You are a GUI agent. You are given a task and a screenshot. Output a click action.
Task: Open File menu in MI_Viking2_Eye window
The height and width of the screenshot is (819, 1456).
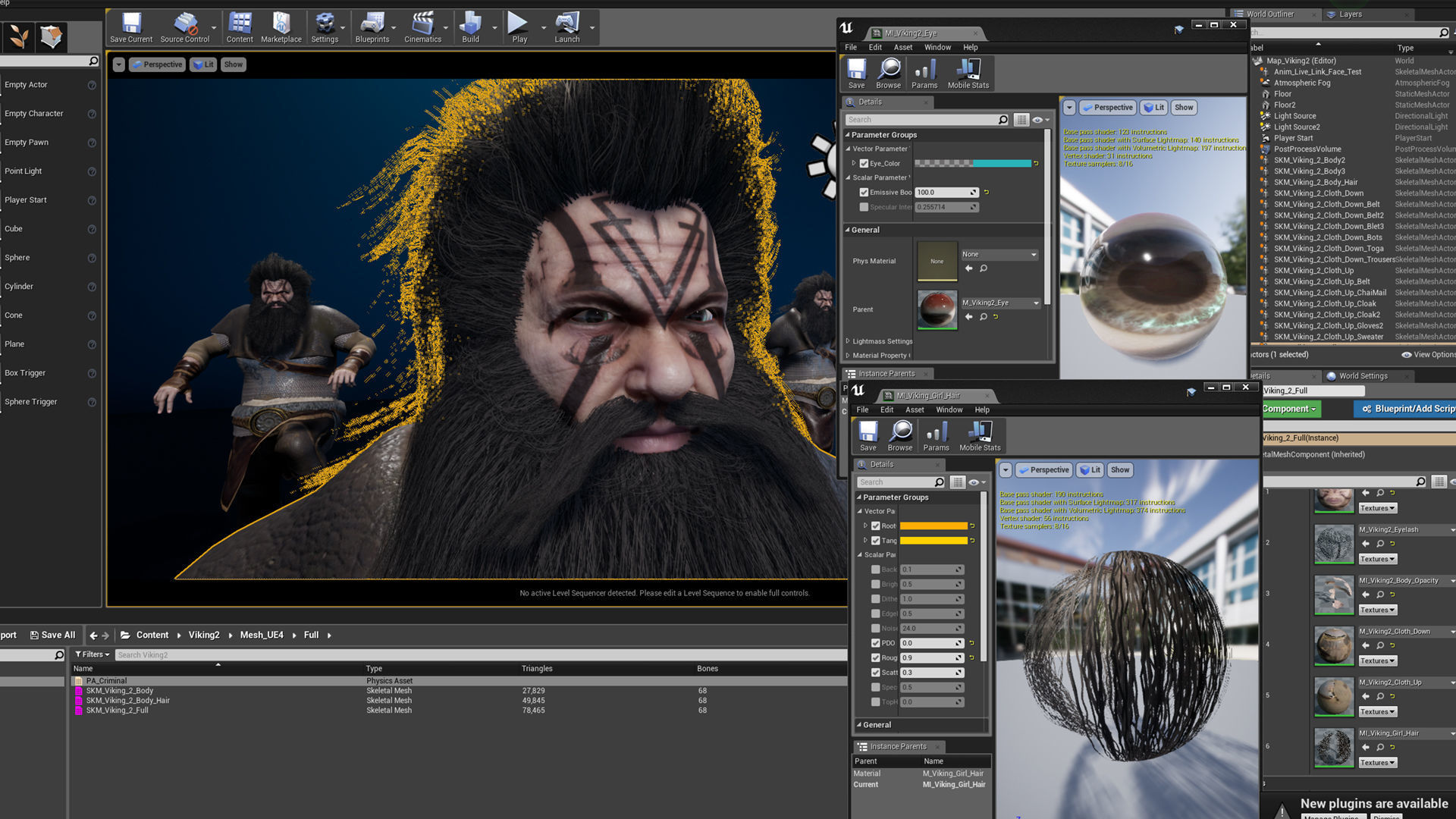pos(851,47)
